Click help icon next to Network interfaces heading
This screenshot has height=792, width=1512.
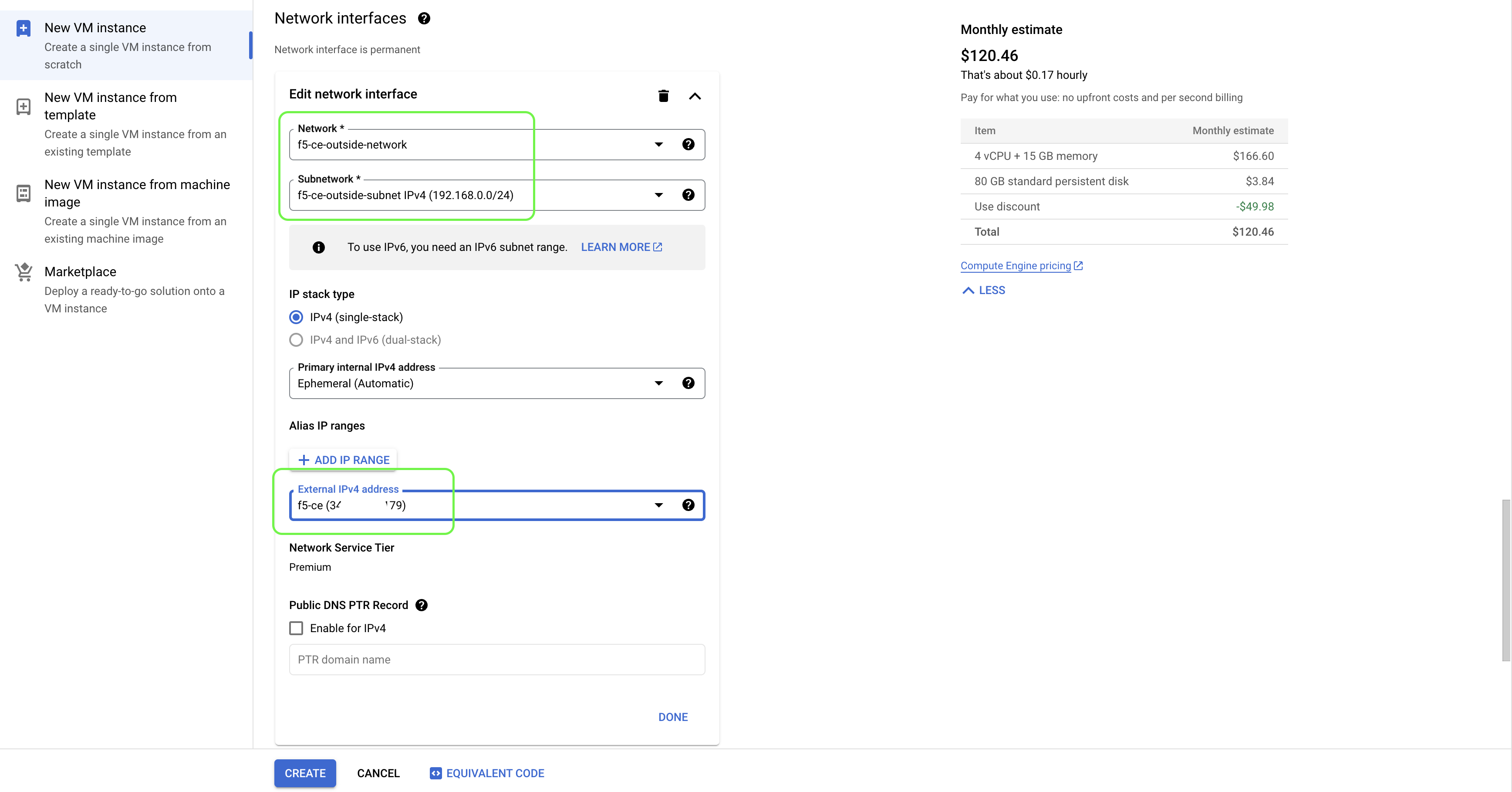point(424,18)
